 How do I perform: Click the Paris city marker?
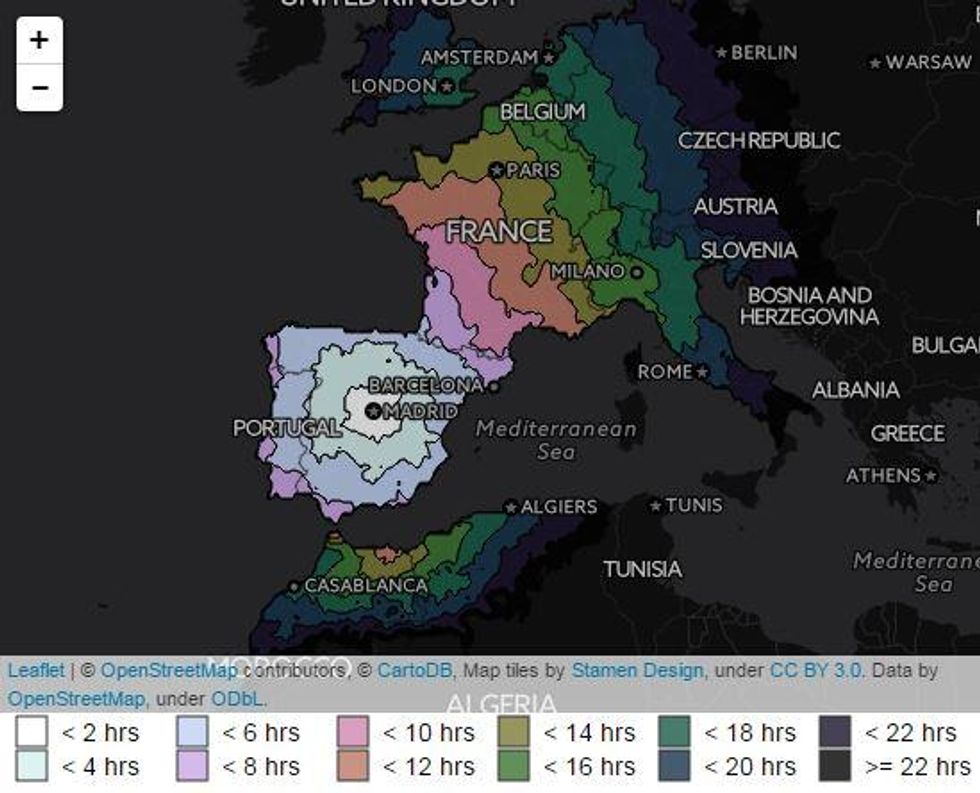496,171
